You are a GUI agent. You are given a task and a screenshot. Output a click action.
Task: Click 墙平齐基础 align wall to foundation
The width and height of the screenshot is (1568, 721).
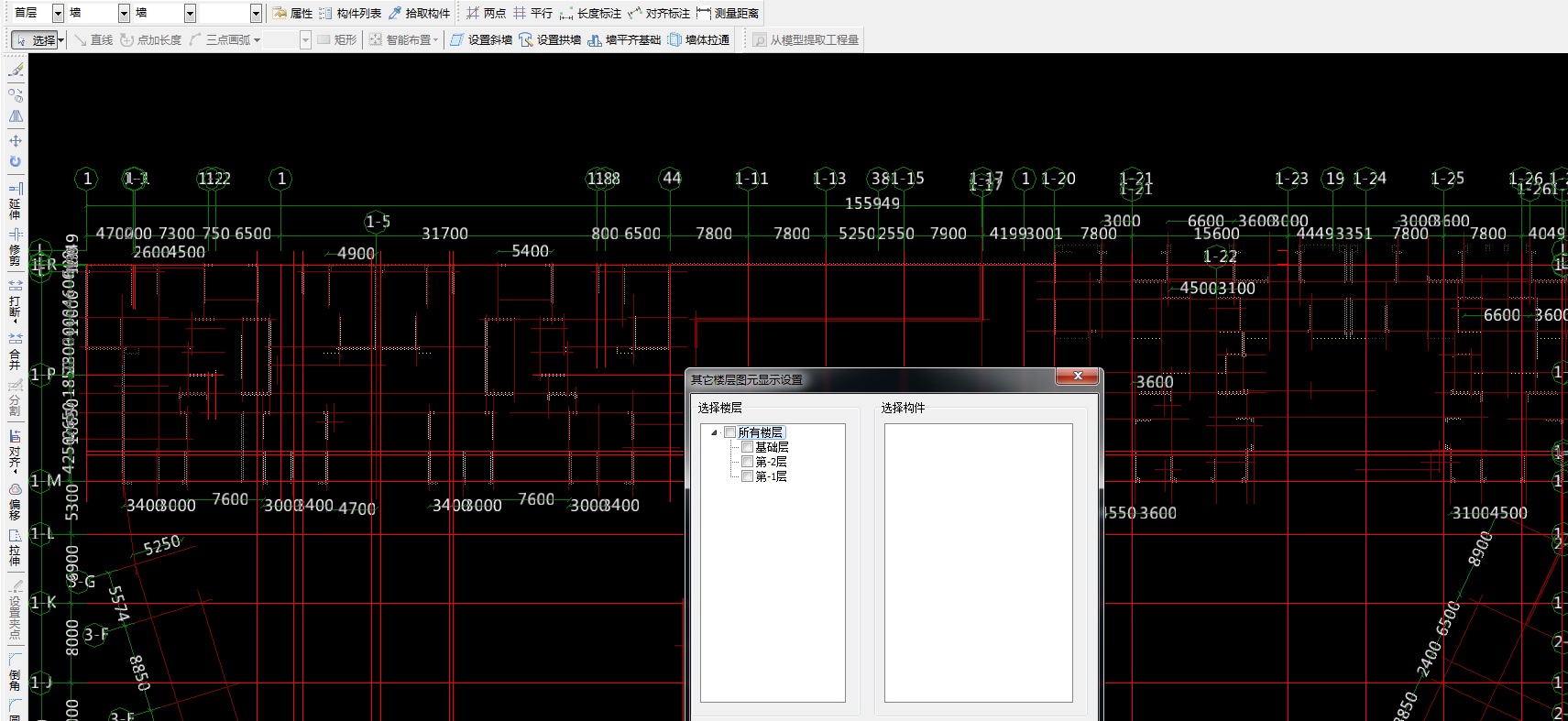click(x=624, y=39)
